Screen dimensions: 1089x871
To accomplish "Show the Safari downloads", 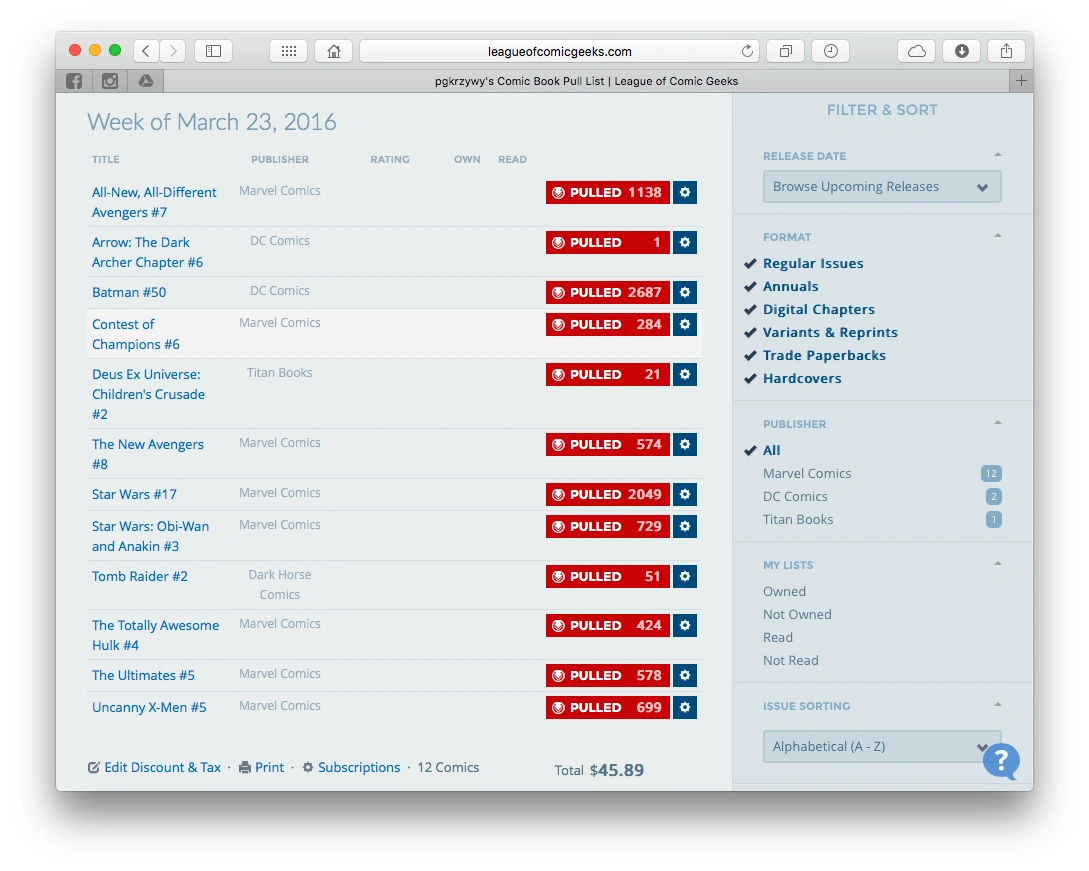I will point(962,51).
